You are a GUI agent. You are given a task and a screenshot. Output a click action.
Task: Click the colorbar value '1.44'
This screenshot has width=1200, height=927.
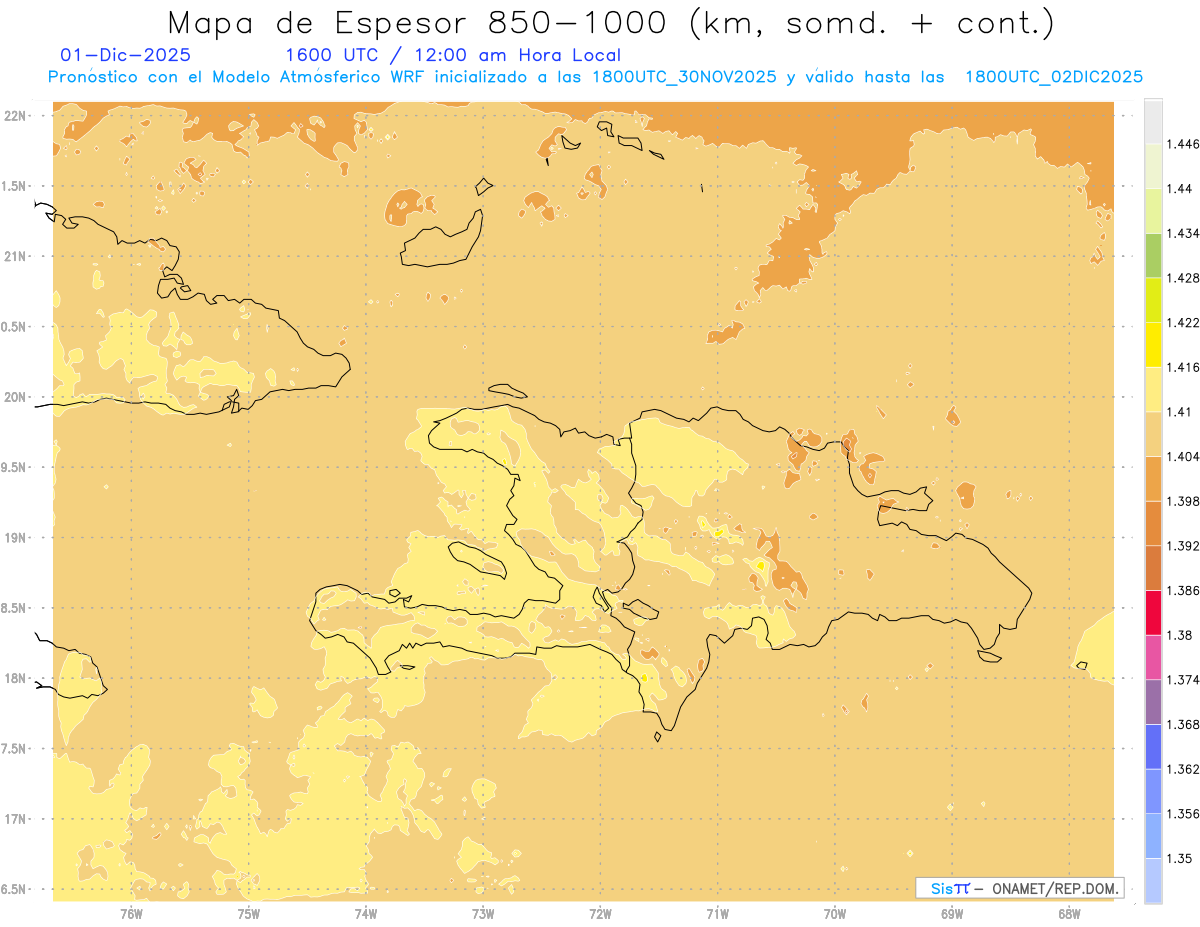(x=1180, y=189)
